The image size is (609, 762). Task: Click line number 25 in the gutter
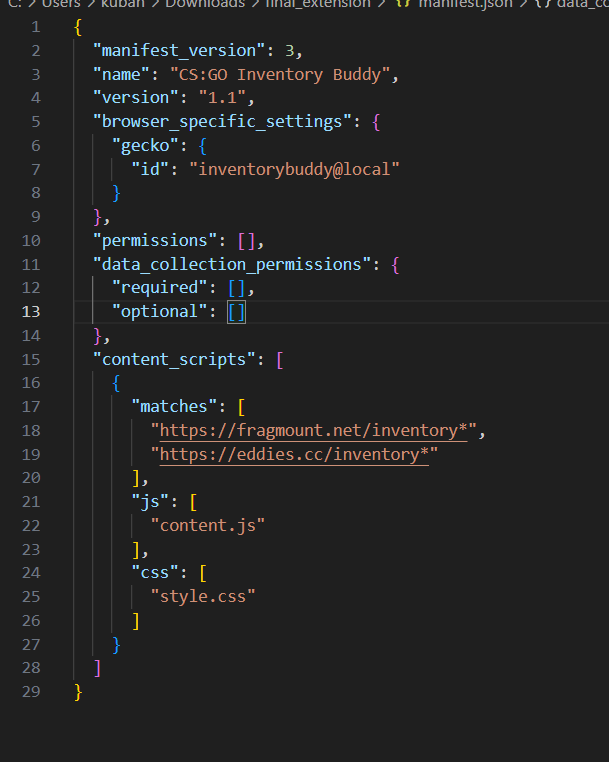pyautogui.click(x=31, y=597)
